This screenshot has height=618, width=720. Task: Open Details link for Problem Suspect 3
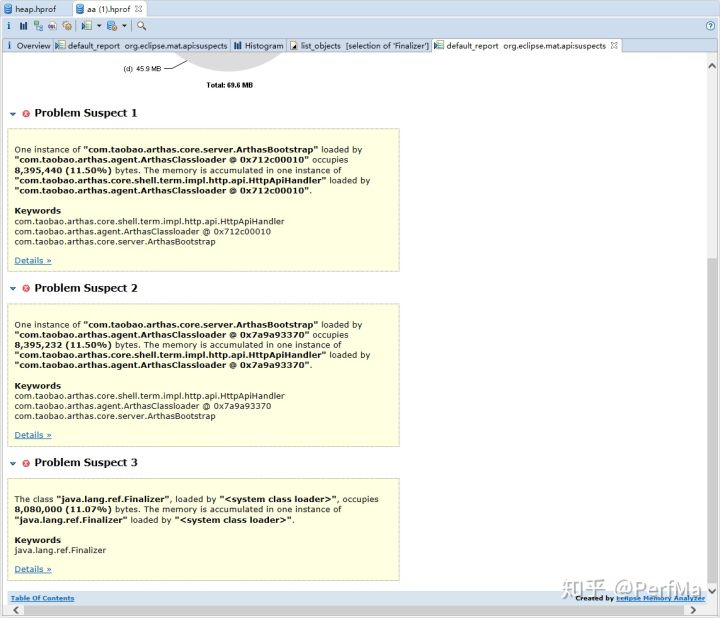click(33, 569)
